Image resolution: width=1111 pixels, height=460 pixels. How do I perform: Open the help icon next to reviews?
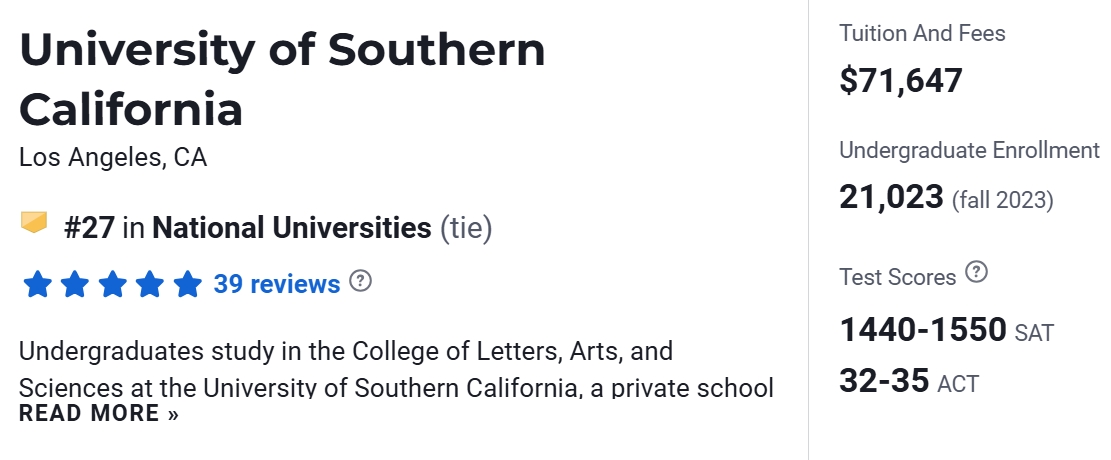point(361,281)
